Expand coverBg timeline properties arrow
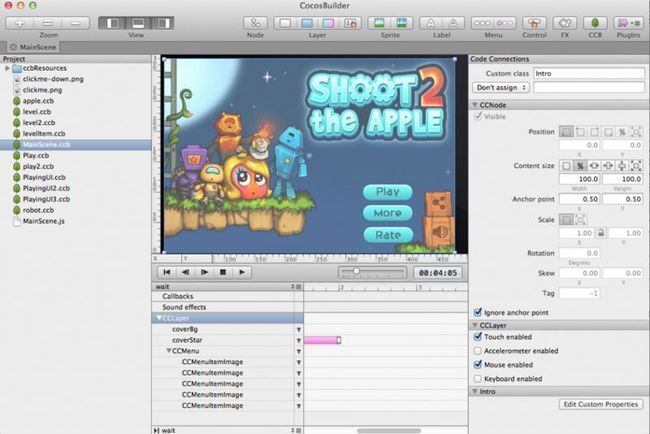650x434 pixels. click(x=298, y=330)
